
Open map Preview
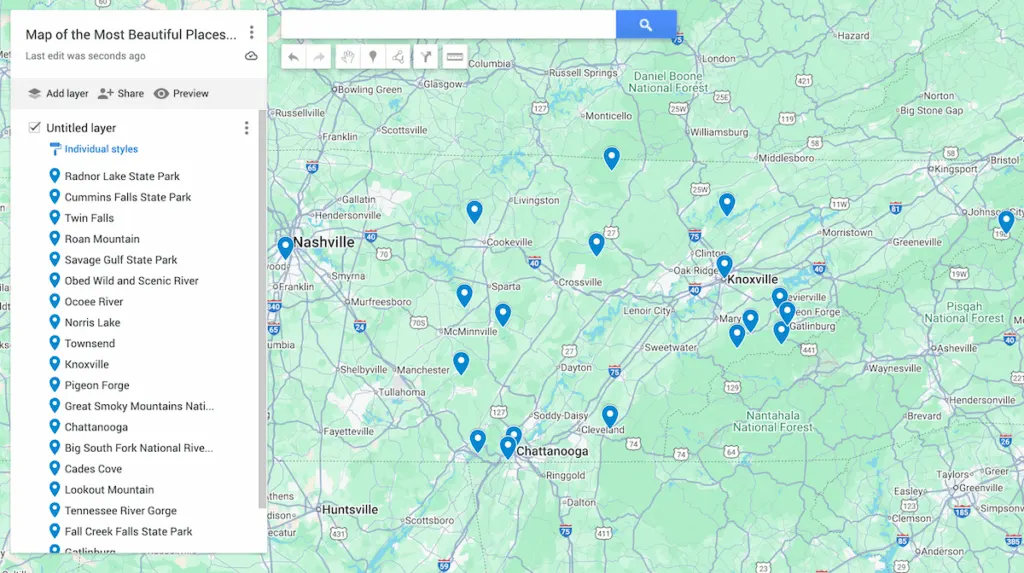tap(181, 93)
